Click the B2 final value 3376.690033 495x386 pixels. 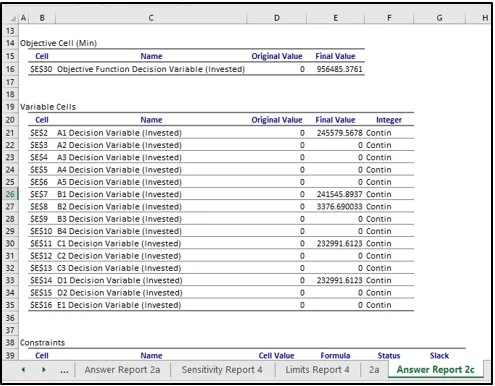click(x=339, y=206)
